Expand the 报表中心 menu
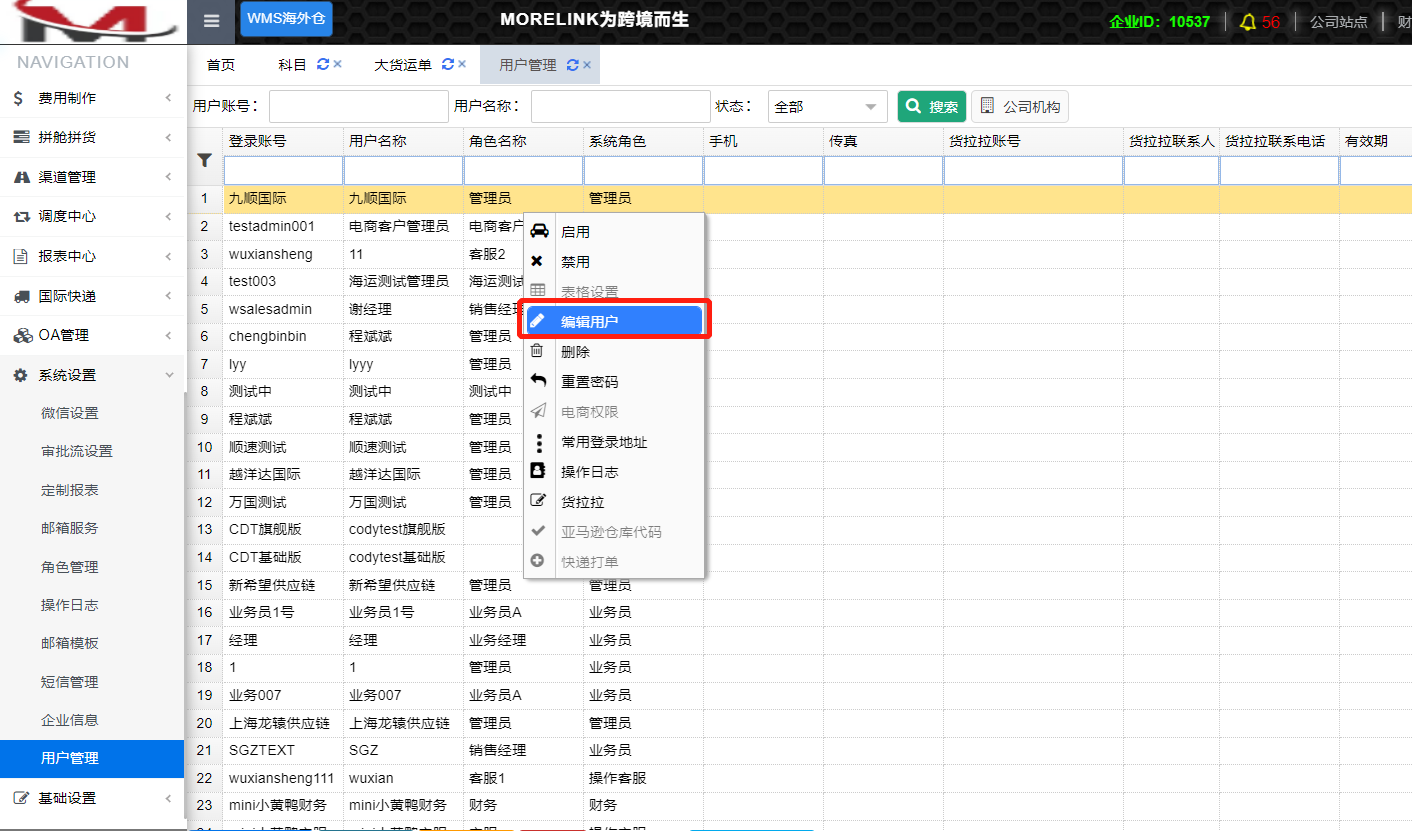This screenshot has height=831, width=1412. click(92, 256)
